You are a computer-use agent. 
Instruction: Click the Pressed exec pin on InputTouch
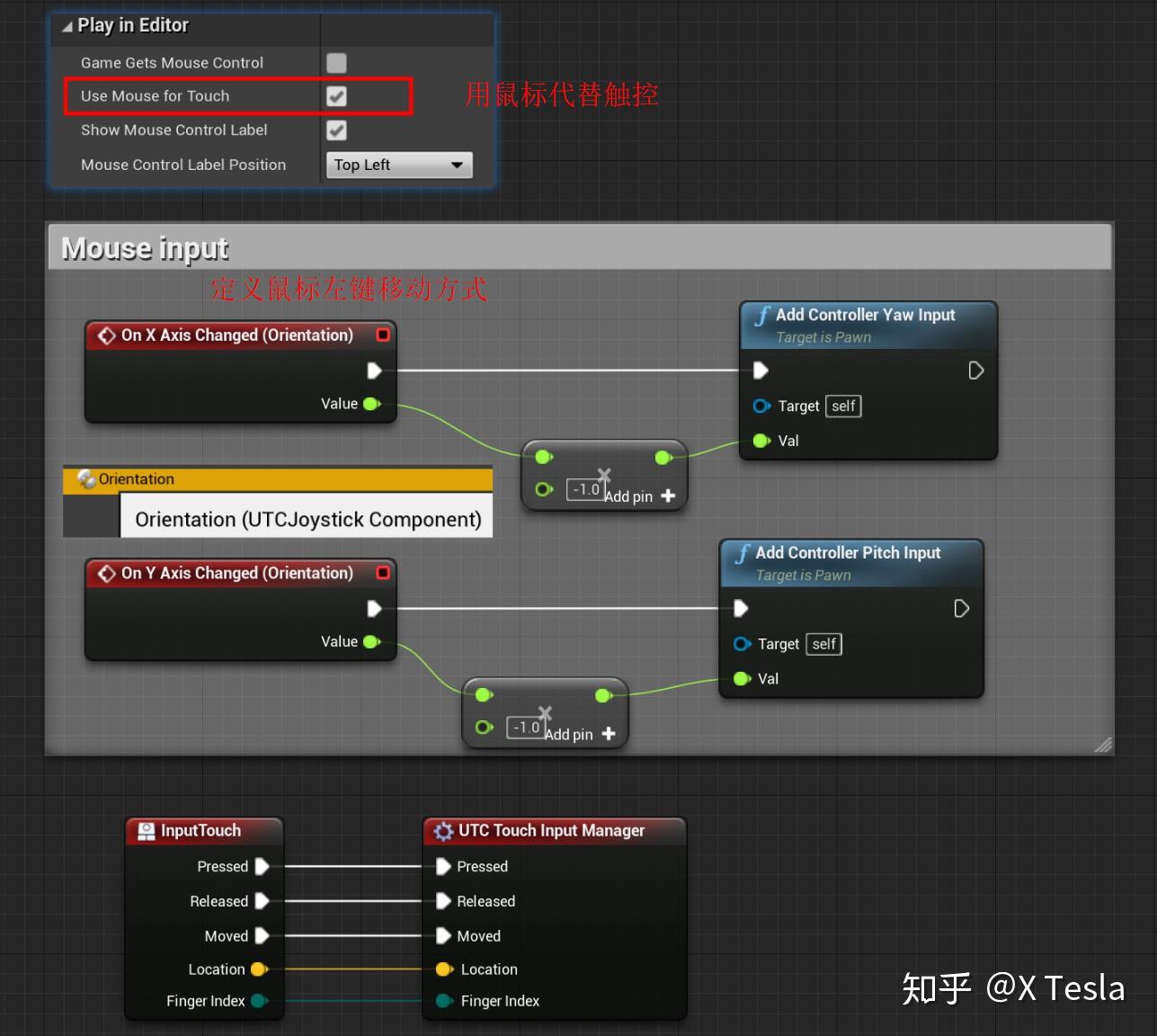click(262, 866)
